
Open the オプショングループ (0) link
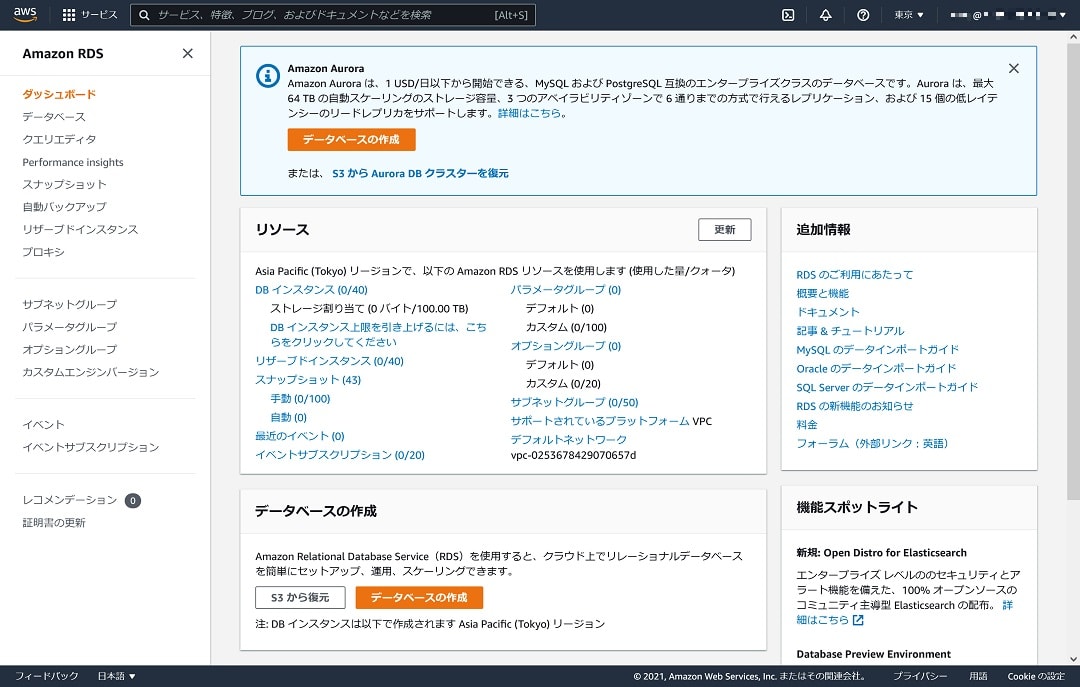565,346
